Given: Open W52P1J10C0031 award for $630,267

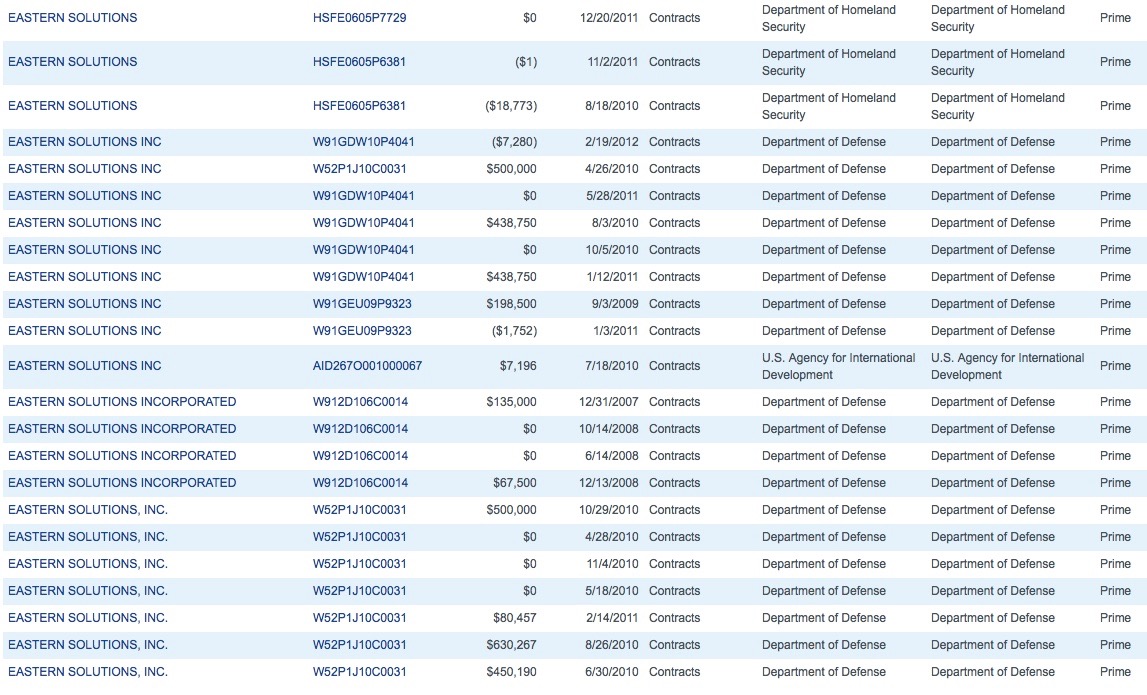Looking at the screenshot, I should tap(359, 645).
